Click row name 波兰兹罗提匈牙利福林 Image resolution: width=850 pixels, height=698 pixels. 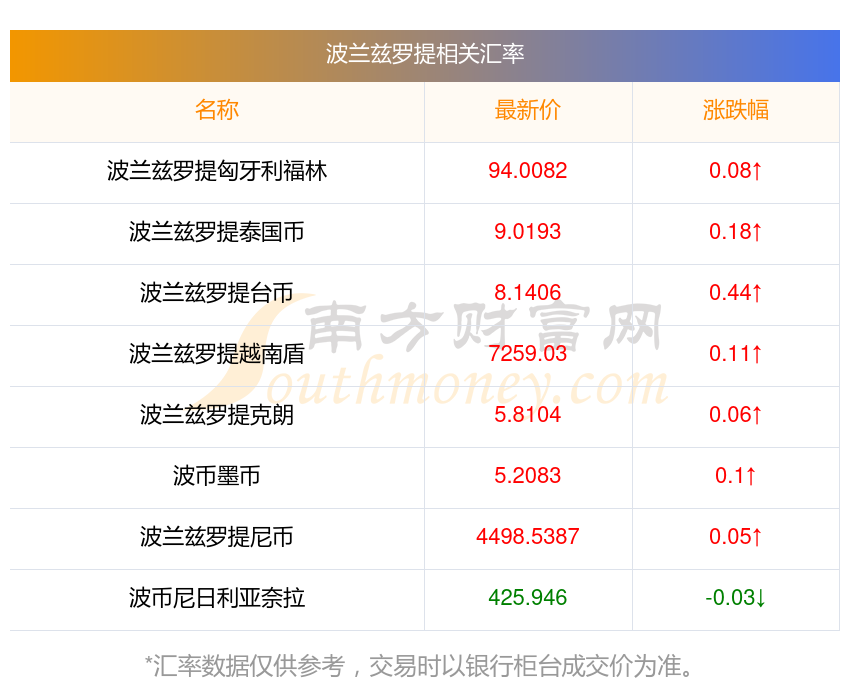[217, 171]
